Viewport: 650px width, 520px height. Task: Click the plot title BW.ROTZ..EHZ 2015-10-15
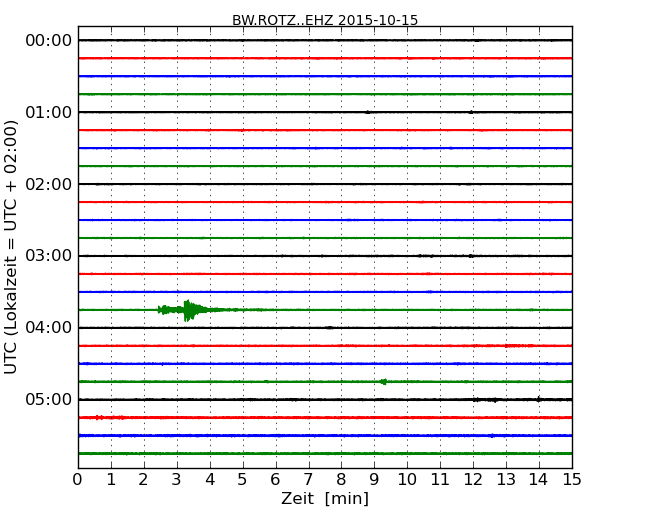point(325,20)
